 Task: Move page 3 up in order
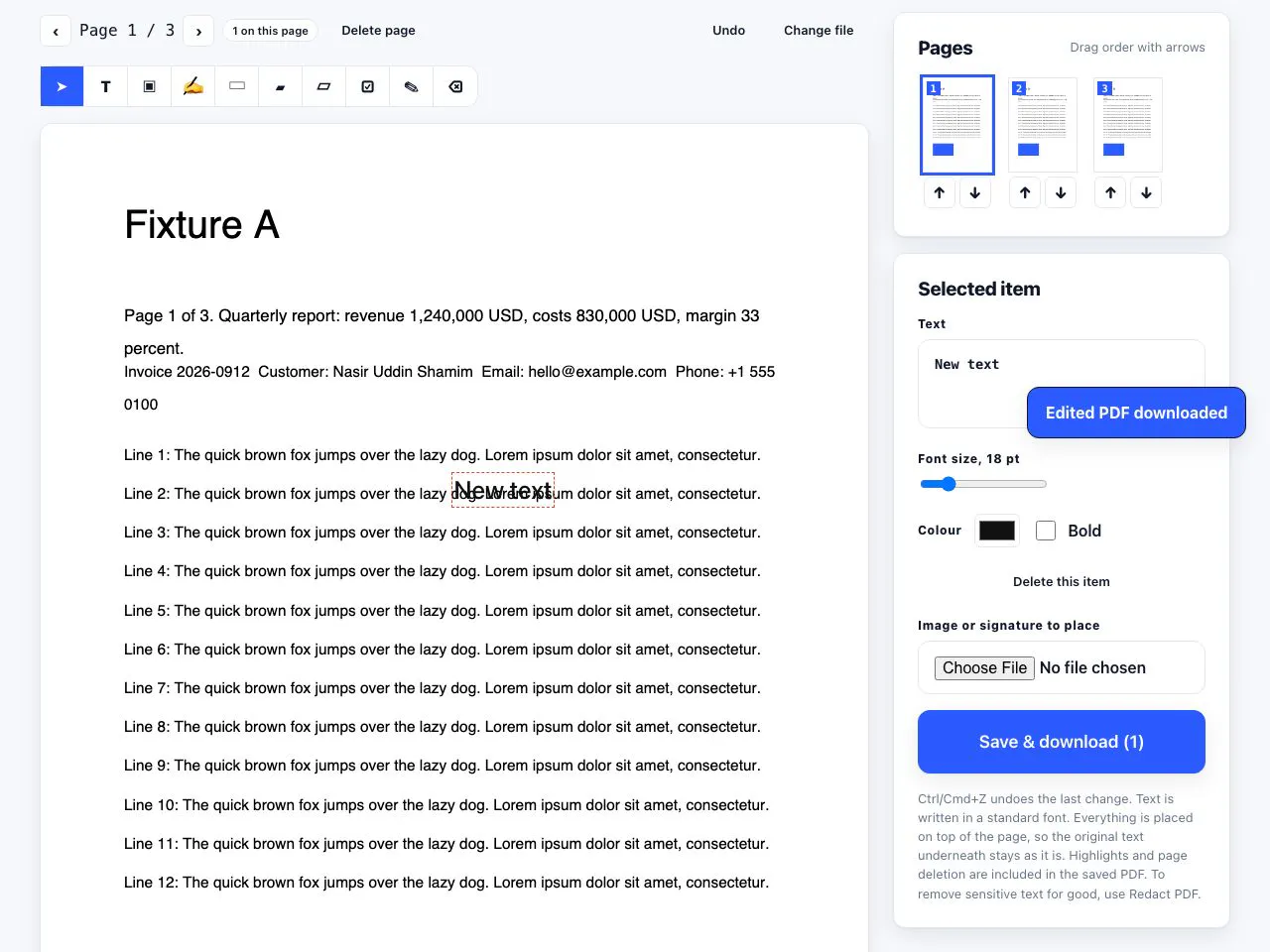click(x=1110, y=192)
